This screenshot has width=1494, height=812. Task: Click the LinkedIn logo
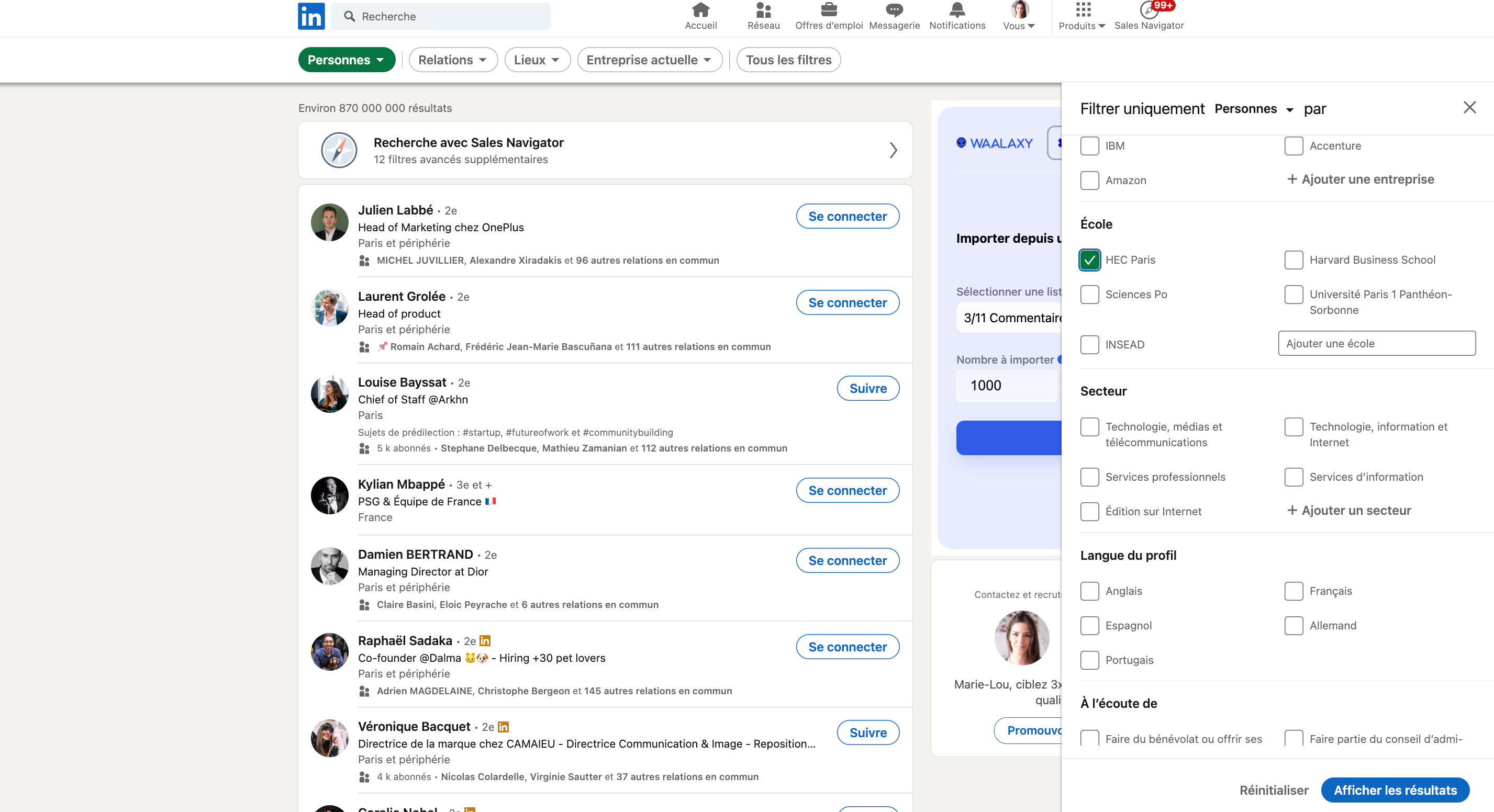click(x=311, y=16)
